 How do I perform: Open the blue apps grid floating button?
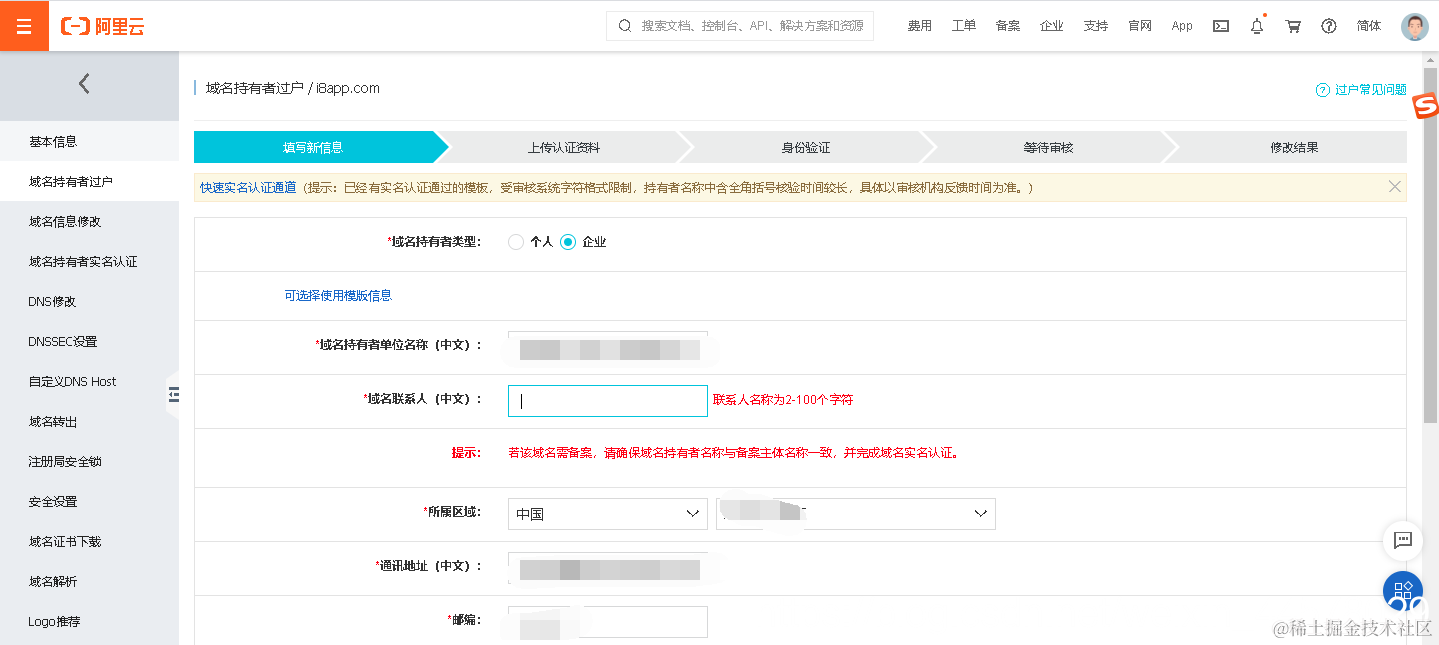[x=1403, y=591]
